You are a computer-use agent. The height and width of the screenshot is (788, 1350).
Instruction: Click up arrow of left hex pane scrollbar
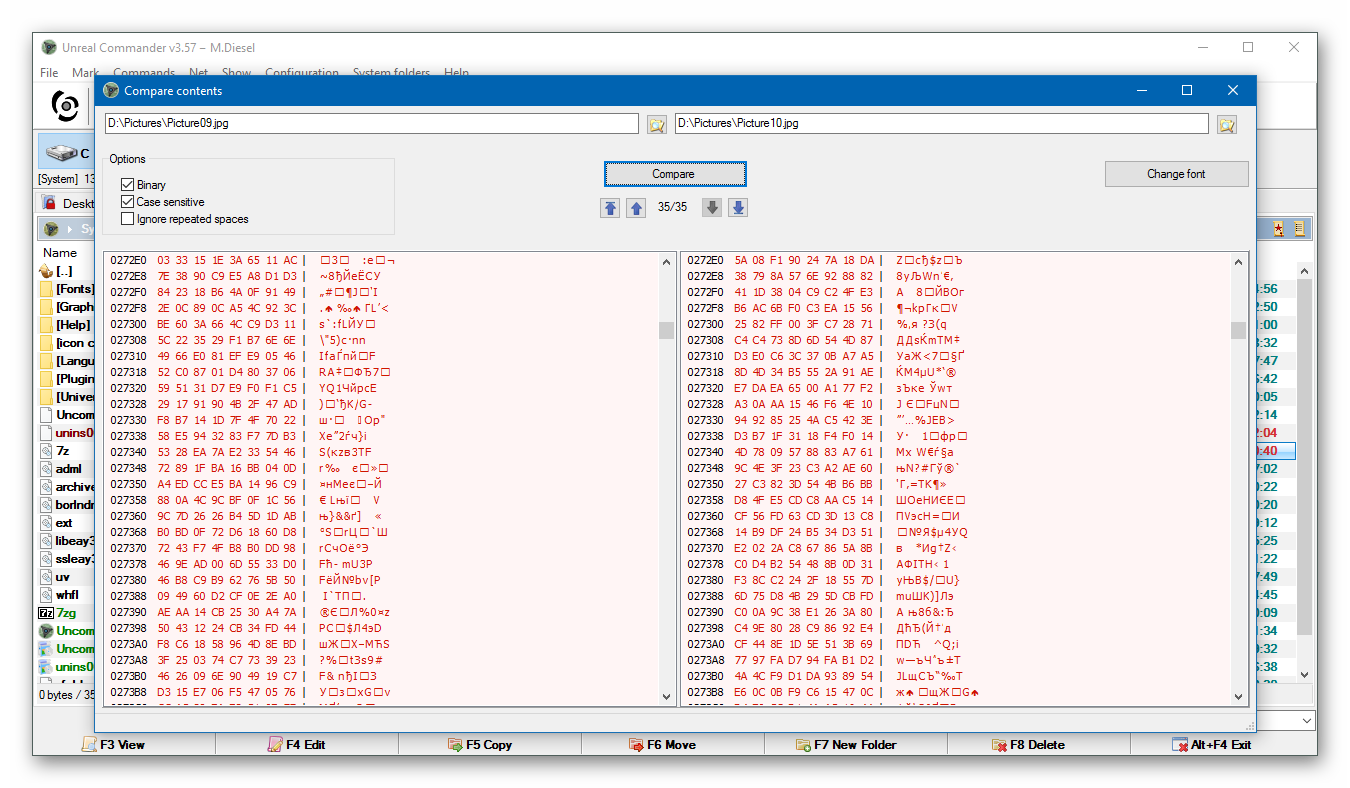coord(667,261)
